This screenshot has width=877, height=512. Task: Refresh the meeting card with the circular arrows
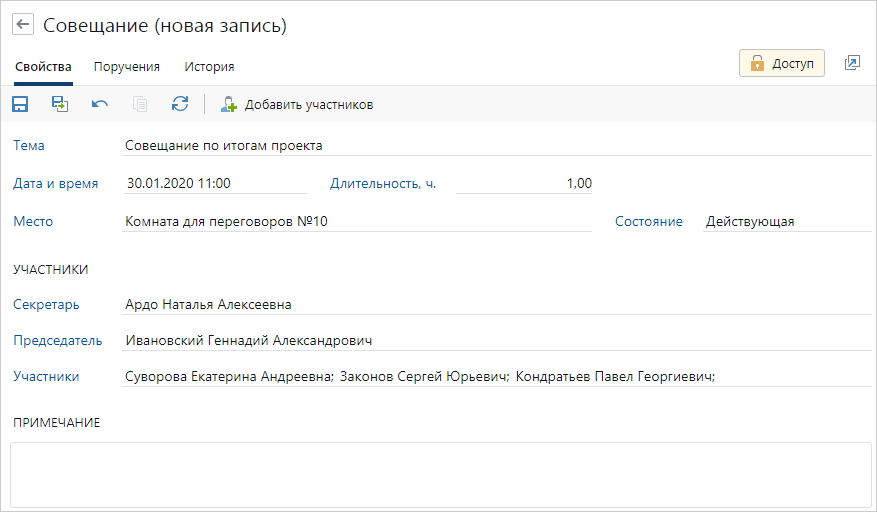pyautogui.click(x=180, y=104)
